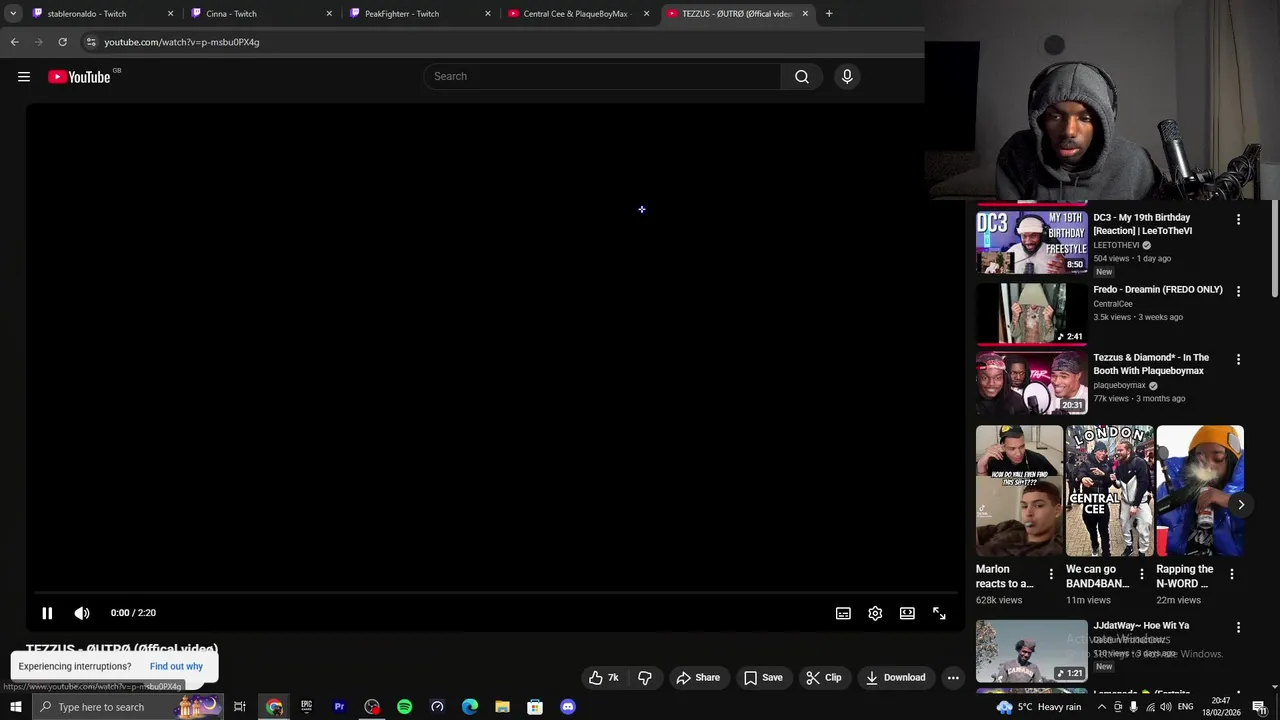The height and width of the screenshot is (720, 1280).
Task: Start voice search with the microphone icon
Action: (x=847, y=77)
